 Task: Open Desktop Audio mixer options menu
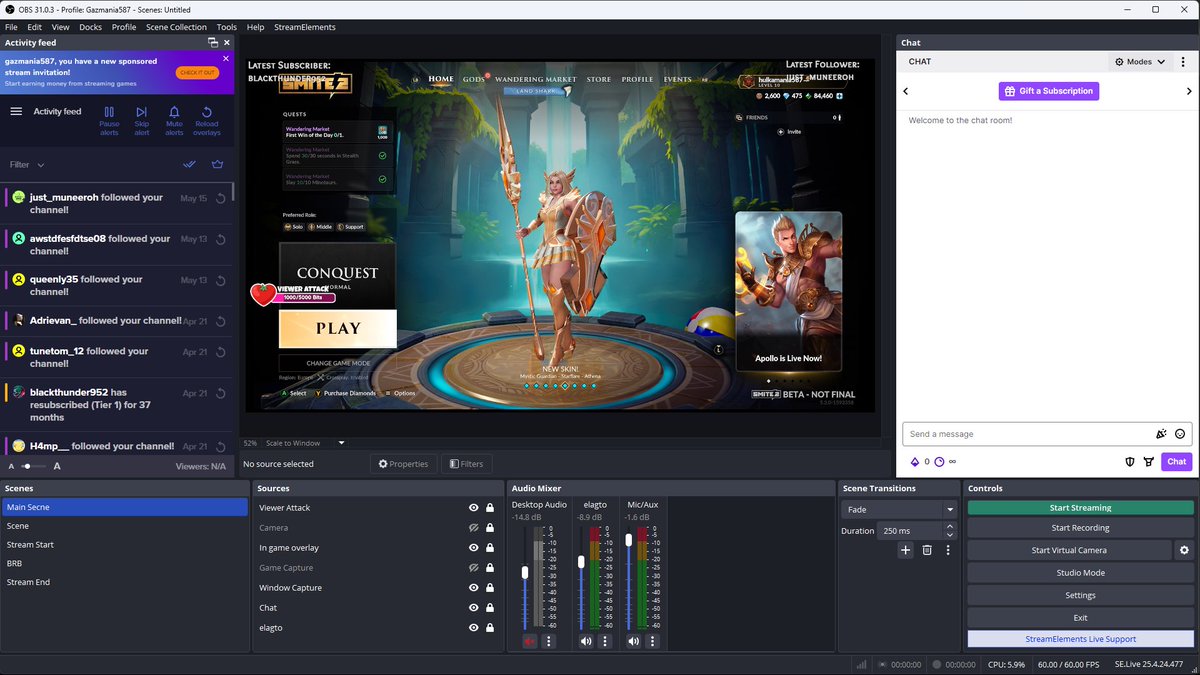click(548, 641)
